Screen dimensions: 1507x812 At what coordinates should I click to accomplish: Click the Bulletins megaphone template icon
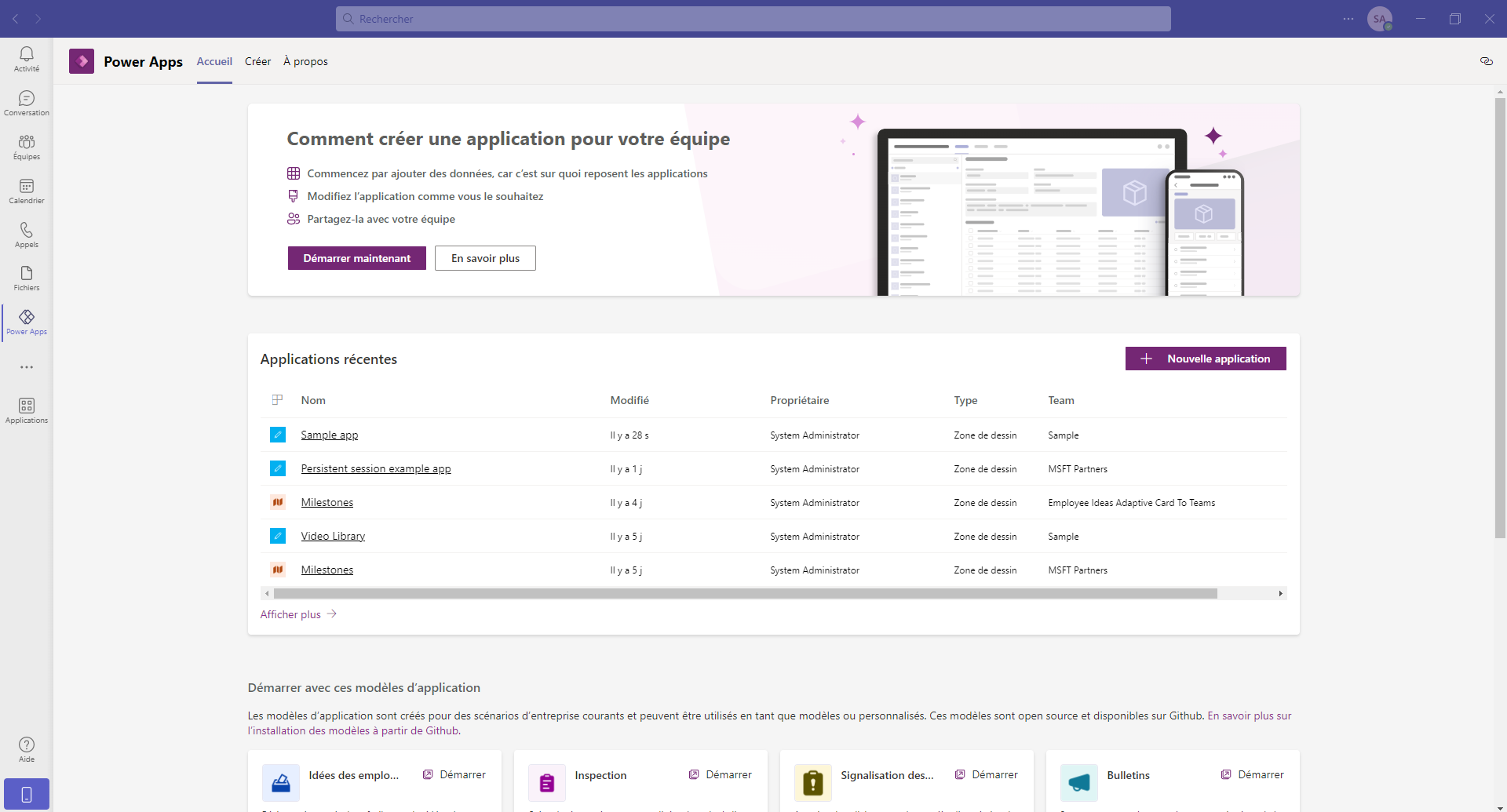click(1079, 782)
